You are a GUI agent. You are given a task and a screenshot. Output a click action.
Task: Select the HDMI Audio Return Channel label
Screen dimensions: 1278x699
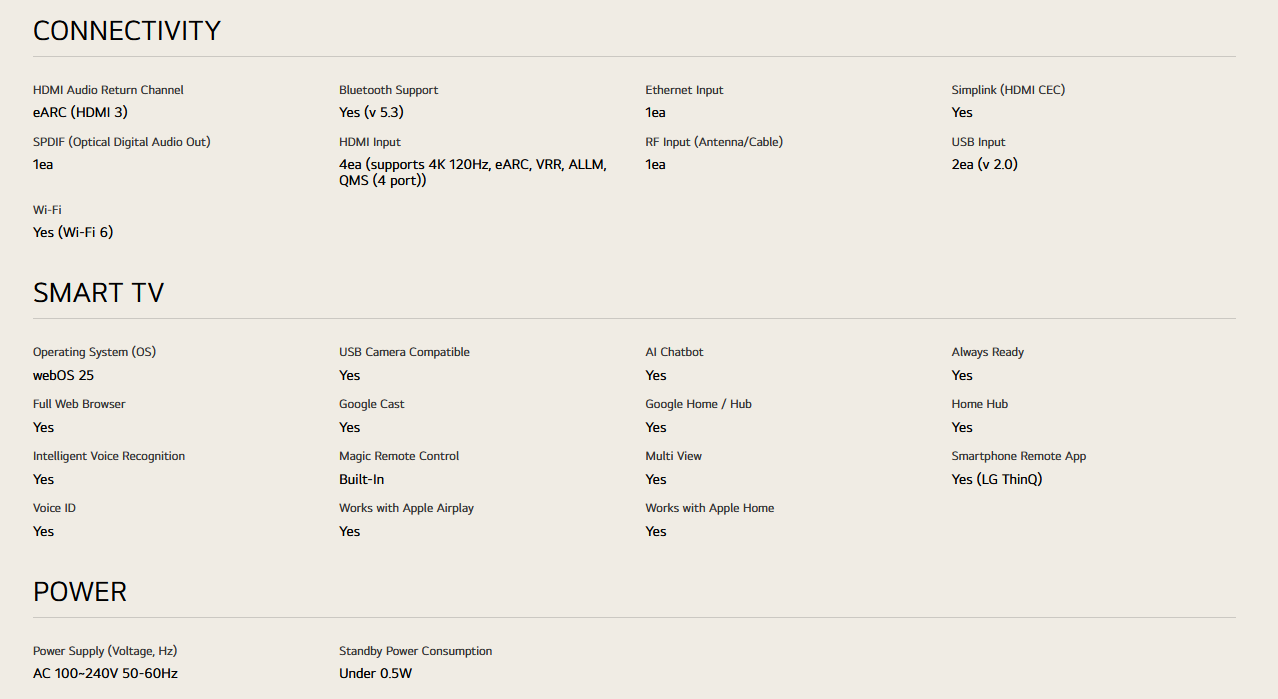[x=108, y=90]
